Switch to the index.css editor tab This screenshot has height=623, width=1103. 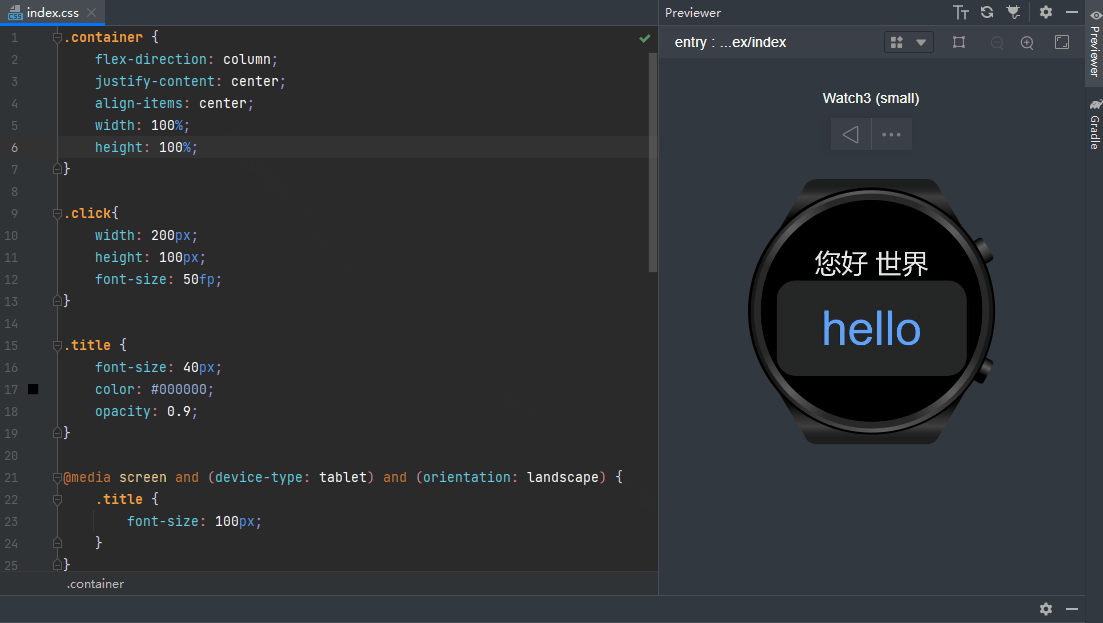[52, 13]
